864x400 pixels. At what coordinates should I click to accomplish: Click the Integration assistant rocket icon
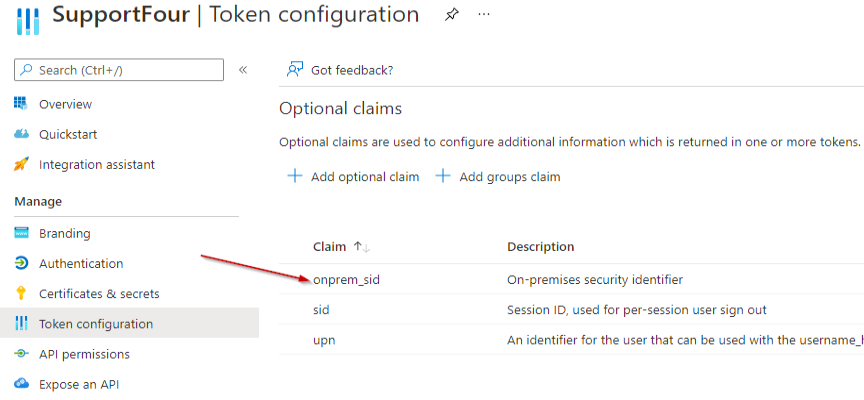pos(20,164)
